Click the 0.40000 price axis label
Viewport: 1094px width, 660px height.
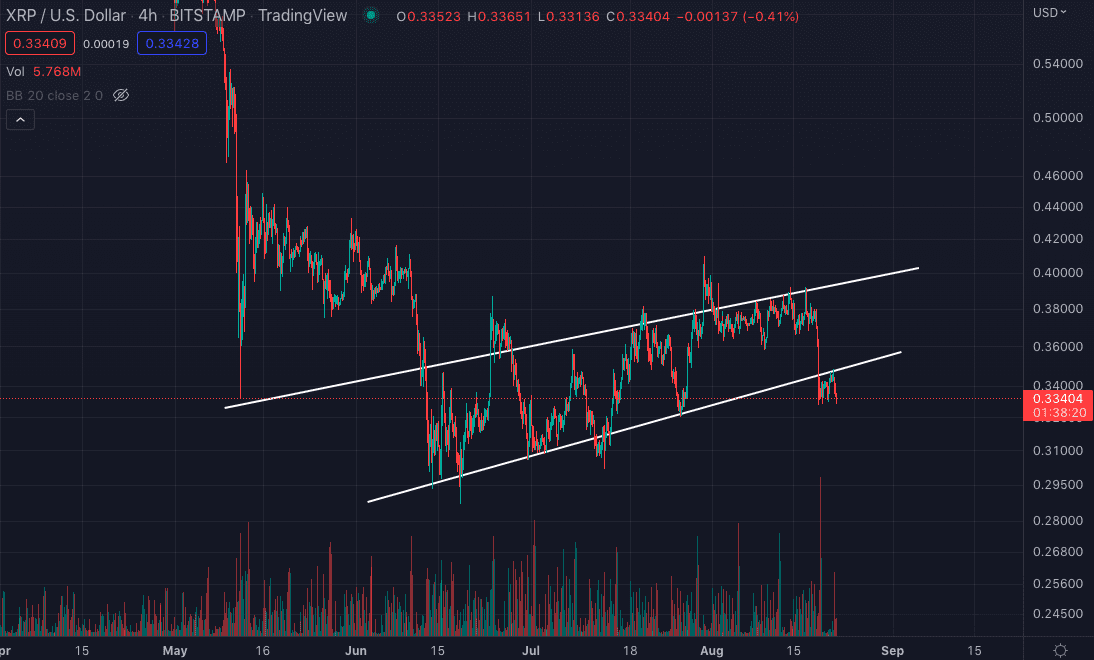coord(1058,273)
